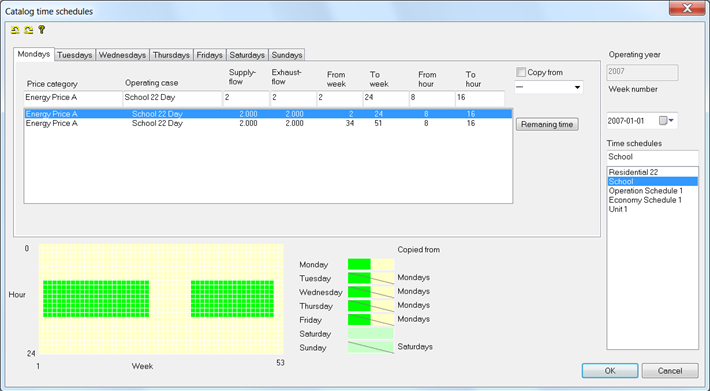Click the Thursday day preview bar
This screenshot has height=391, width=710.
point(371,306)
